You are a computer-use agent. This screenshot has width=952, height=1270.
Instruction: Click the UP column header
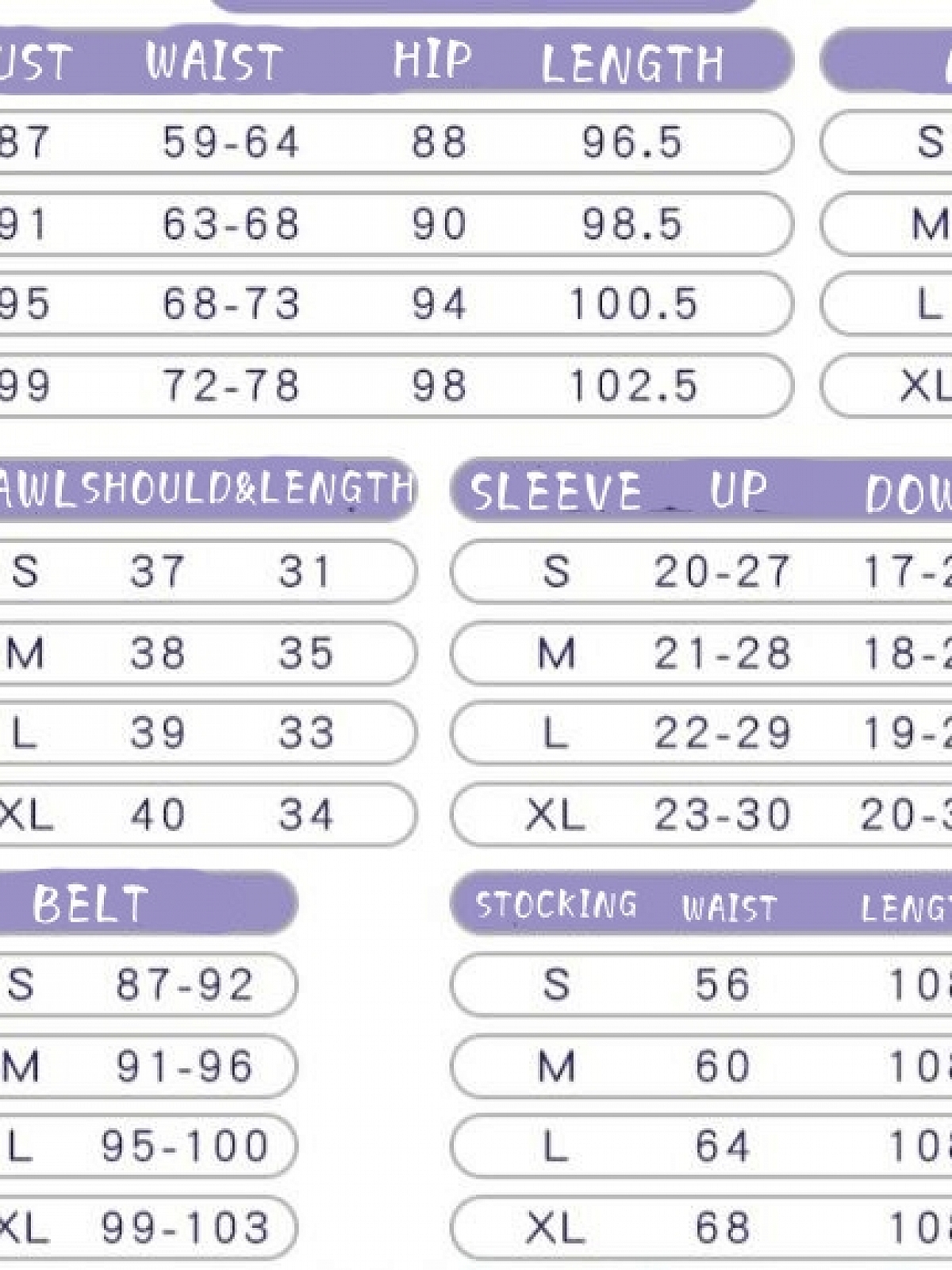[738, 491]
